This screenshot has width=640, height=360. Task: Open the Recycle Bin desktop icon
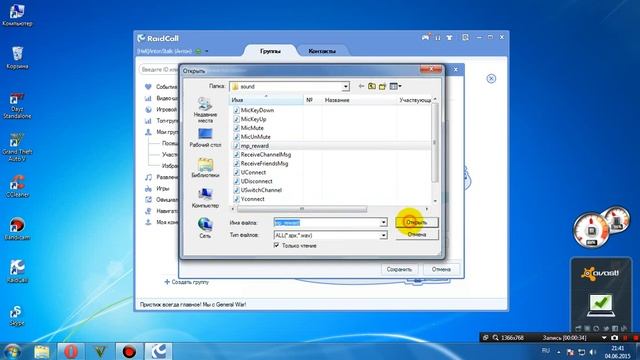pos(17,58)
